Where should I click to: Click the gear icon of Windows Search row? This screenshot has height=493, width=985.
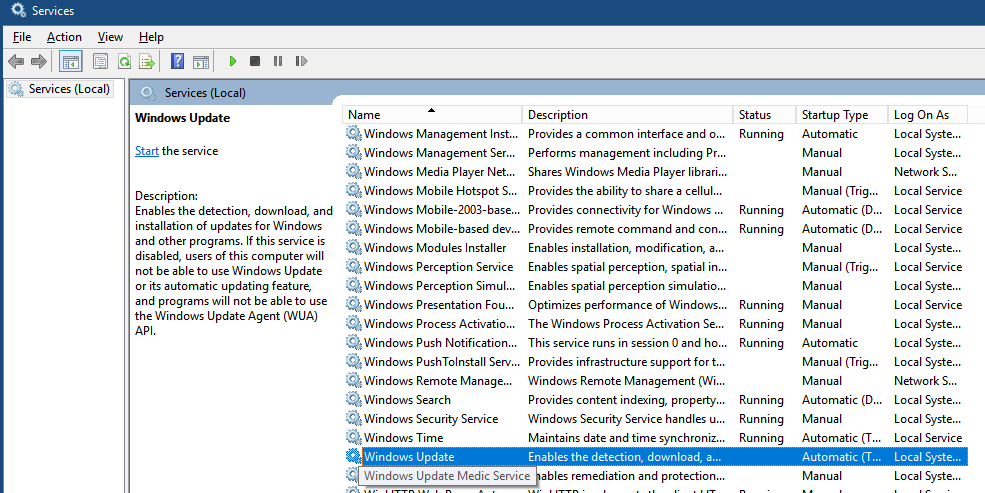[x=354, y=399]
